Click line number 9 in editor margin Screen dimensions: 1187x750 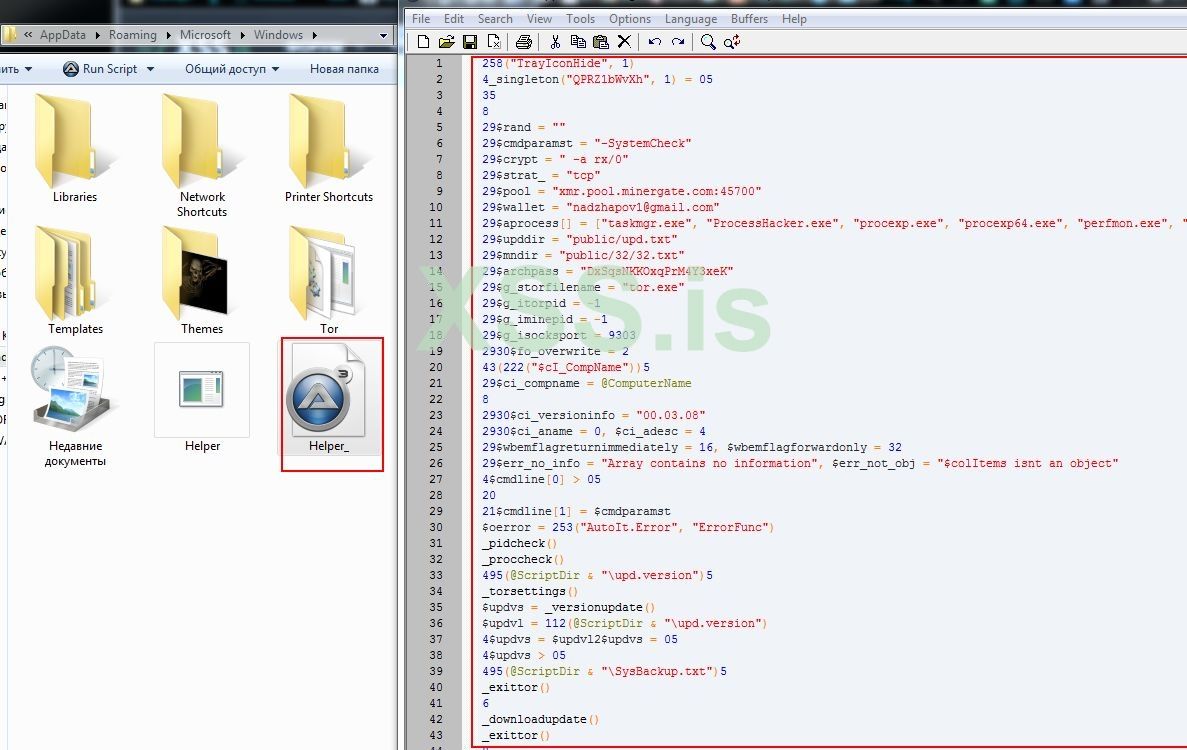pos(439,191)
